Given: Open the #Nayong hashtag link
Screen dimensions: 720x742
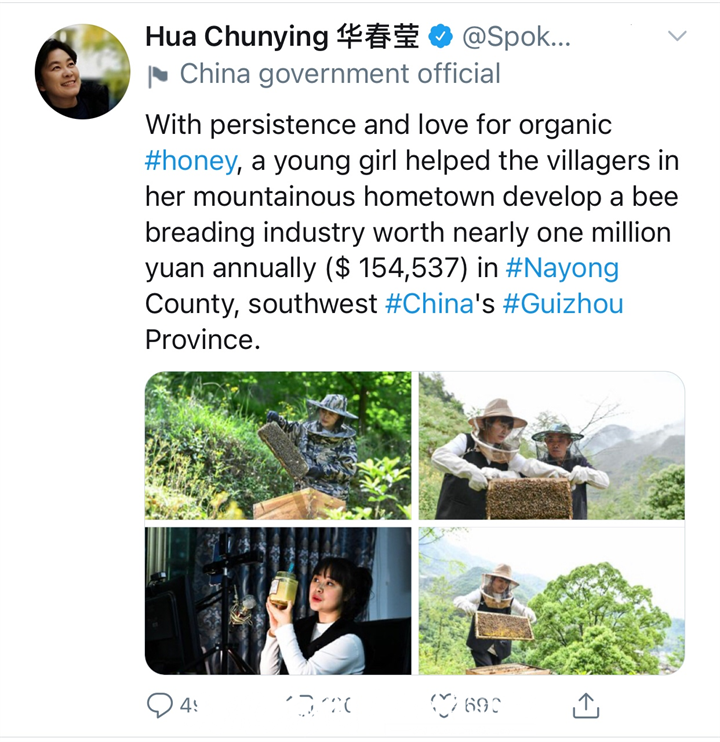Looking at the screenshot, I should point(562,268).
